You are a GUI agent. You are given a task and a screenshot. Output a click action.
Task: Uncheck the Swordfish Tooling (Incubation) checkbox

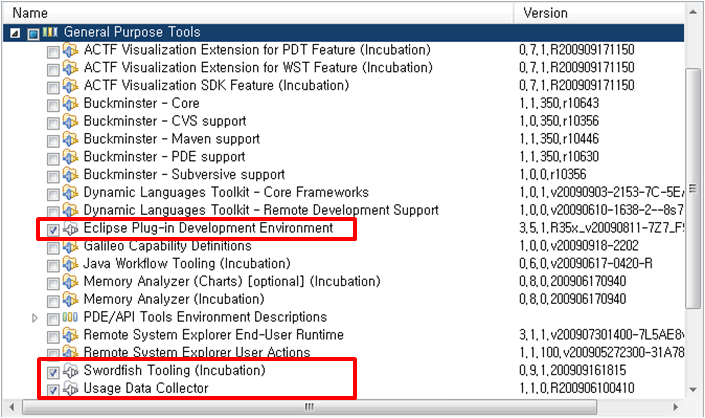(x=53, y=373)
